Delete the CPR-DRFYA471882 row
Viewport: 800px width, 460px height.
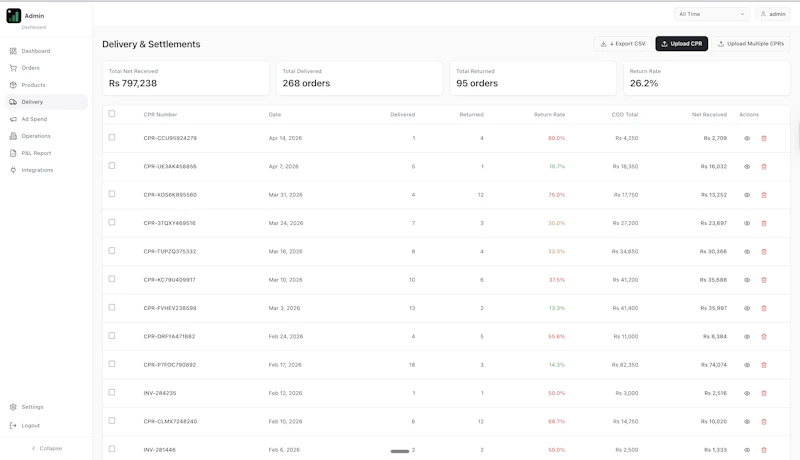point(764,337)
